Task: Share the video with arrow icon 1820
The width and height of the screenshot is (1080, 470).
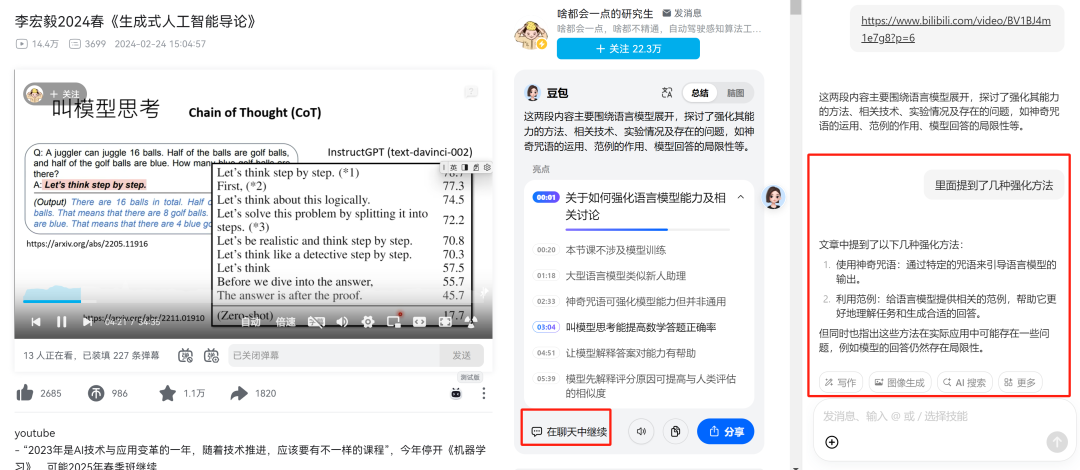Action: pyautogui.click(x=239, y=393)
